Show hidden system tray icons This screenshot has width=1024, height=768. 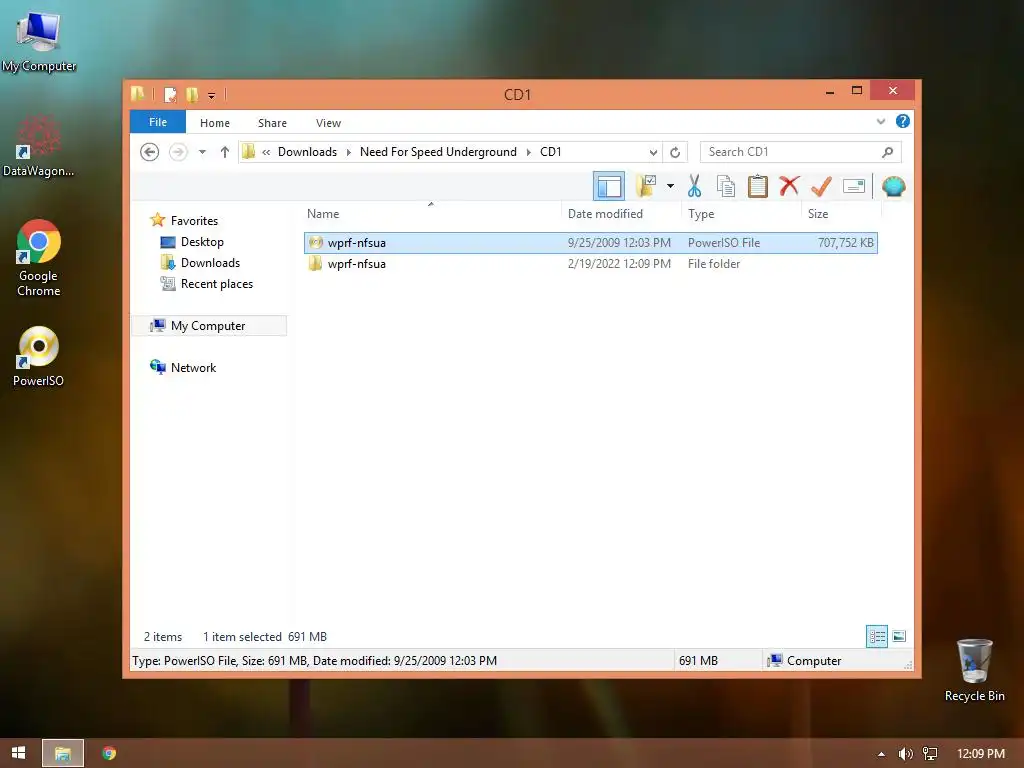pos(881,754)
